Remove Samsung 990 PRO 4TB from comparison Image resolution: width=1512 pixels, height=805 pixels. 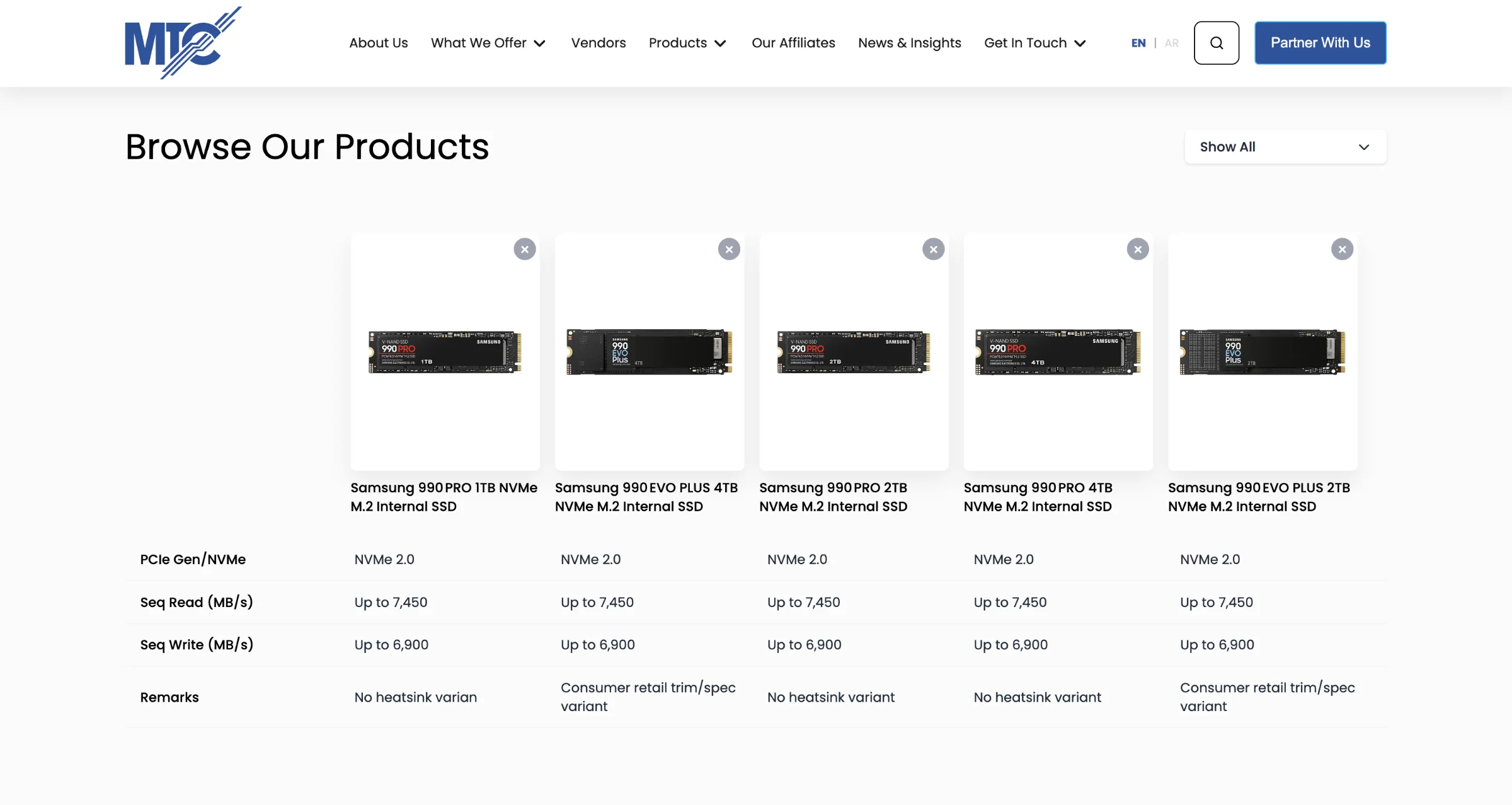pos(1138,249)
